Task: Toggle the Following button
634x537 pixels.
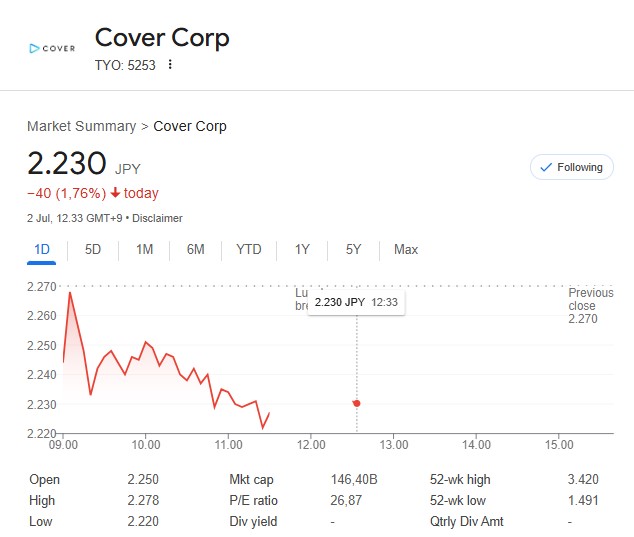Action: click(x=571, y=167)
